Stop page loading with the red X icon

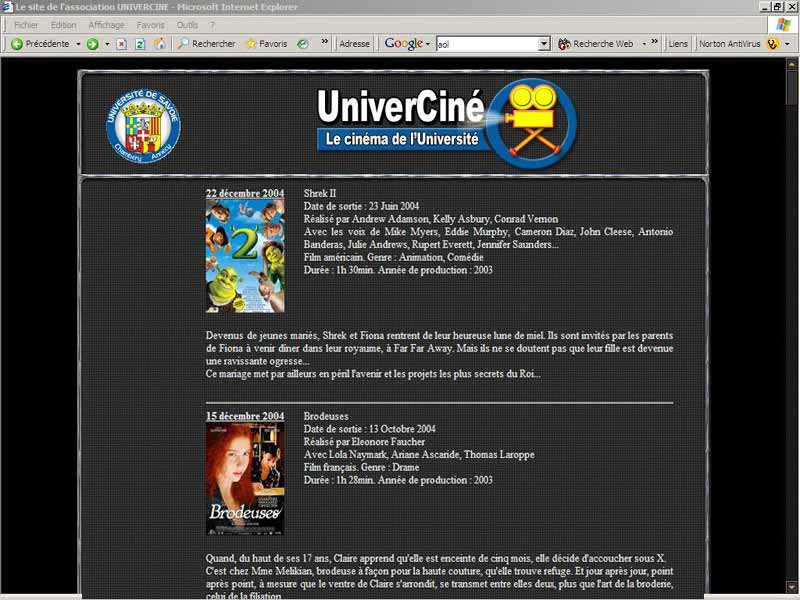point(121,43)
